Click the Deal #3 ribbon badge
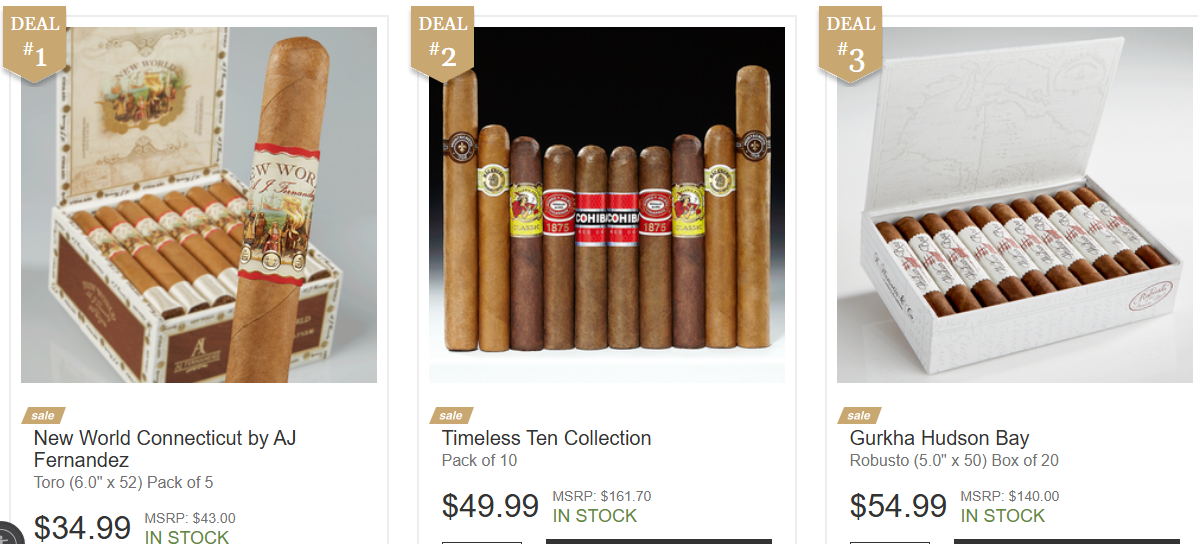The image size is (1198, 544). tap(850, 42)
